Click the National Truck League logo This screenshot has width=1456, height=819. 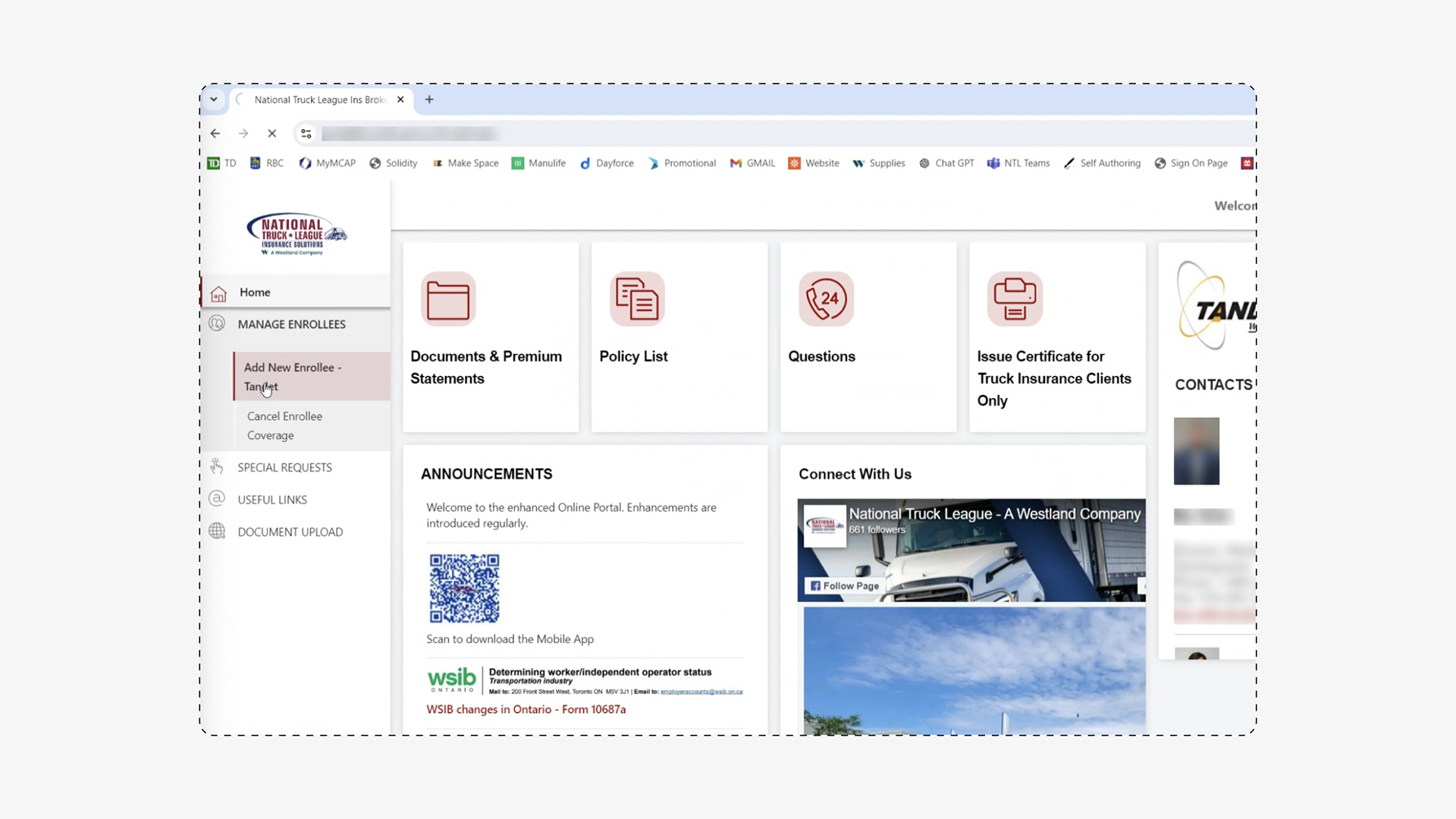point(297,234)
